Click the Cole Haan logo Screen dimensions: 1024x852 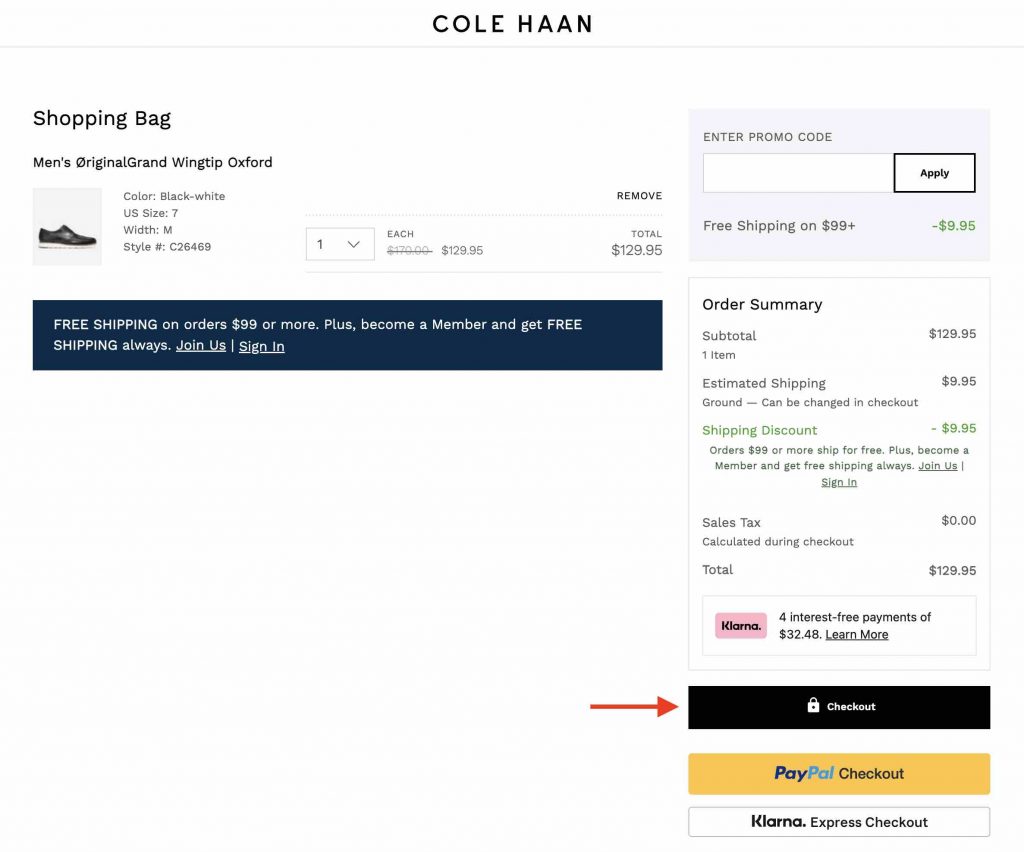(512, 23)
